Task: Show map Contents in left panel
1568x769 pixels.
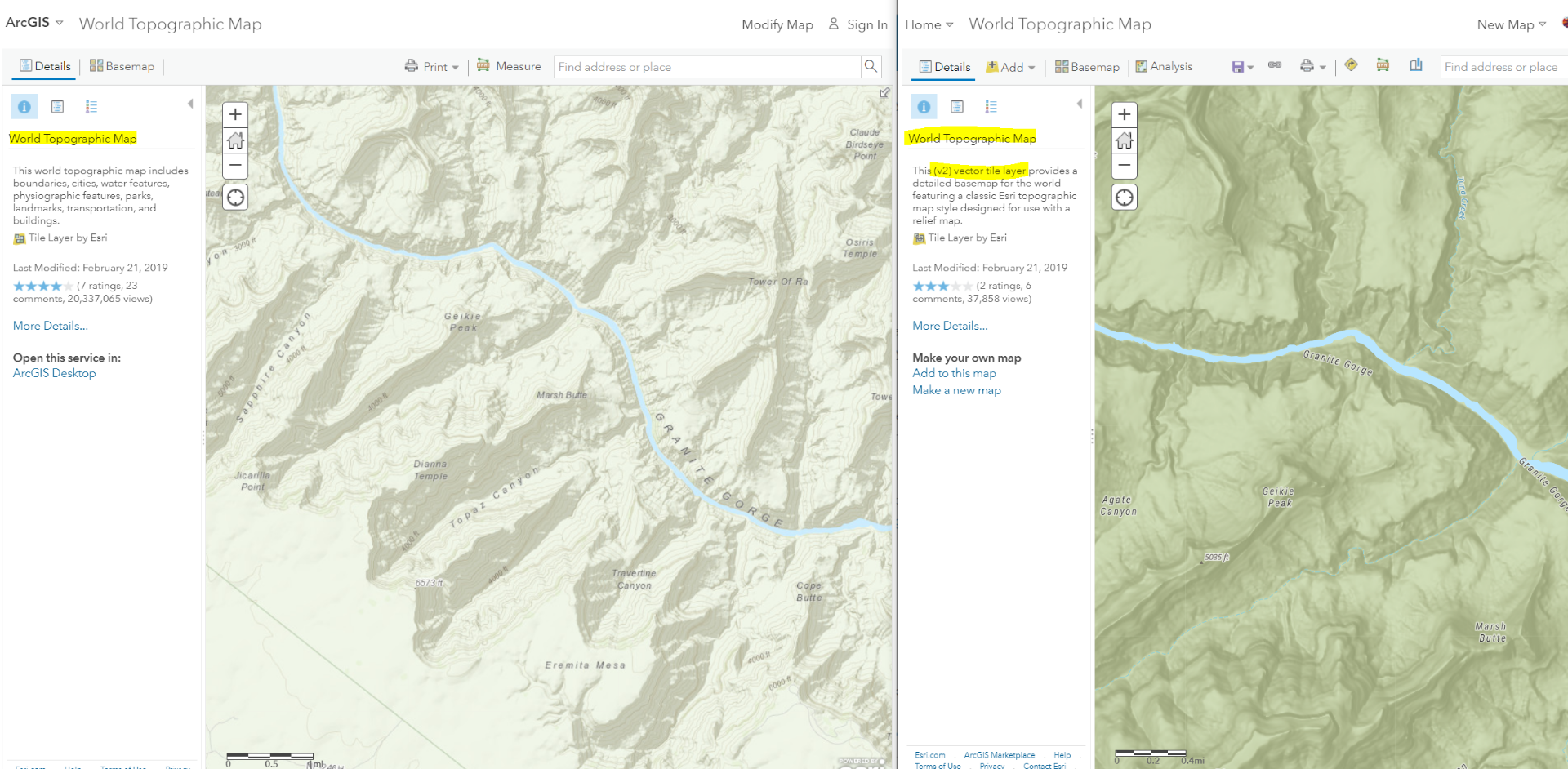Action: (57, 107)
